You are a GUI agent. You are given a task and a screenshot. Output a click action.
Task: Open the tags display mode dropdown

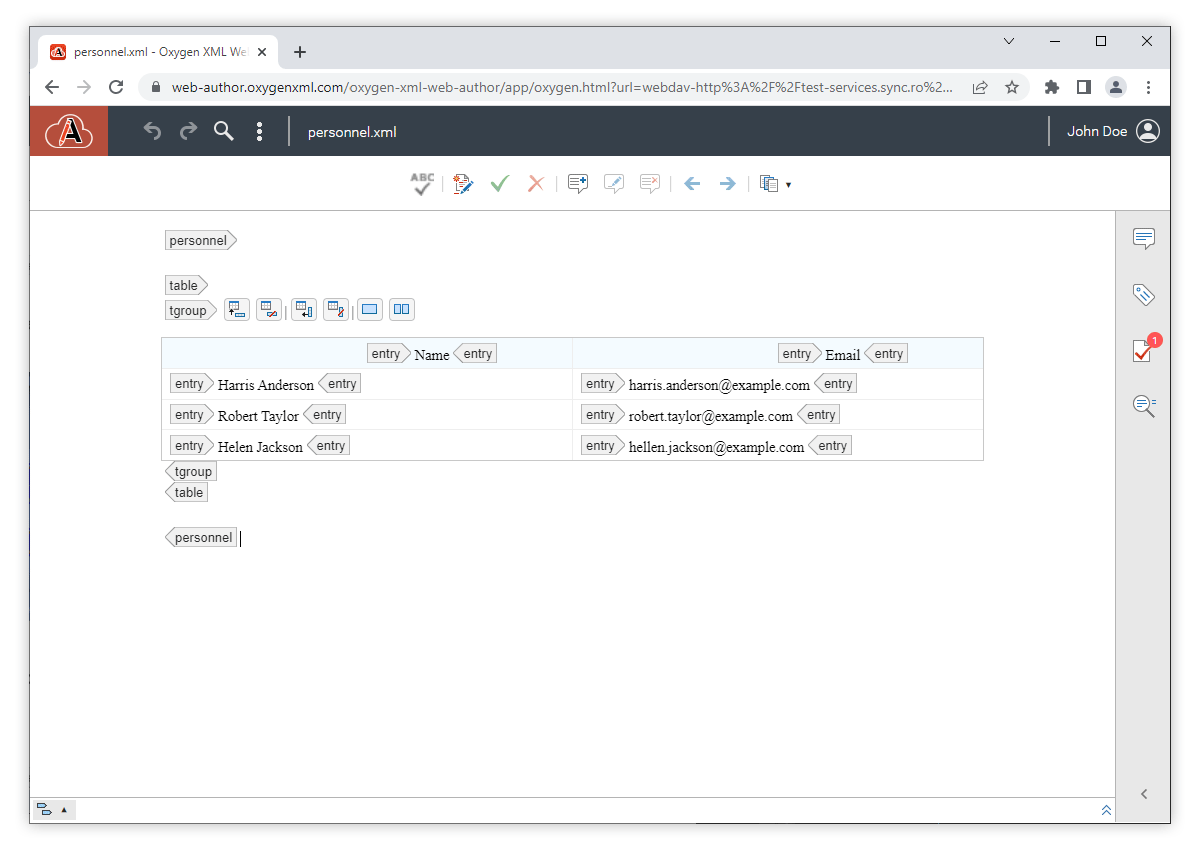coord(775,184)
